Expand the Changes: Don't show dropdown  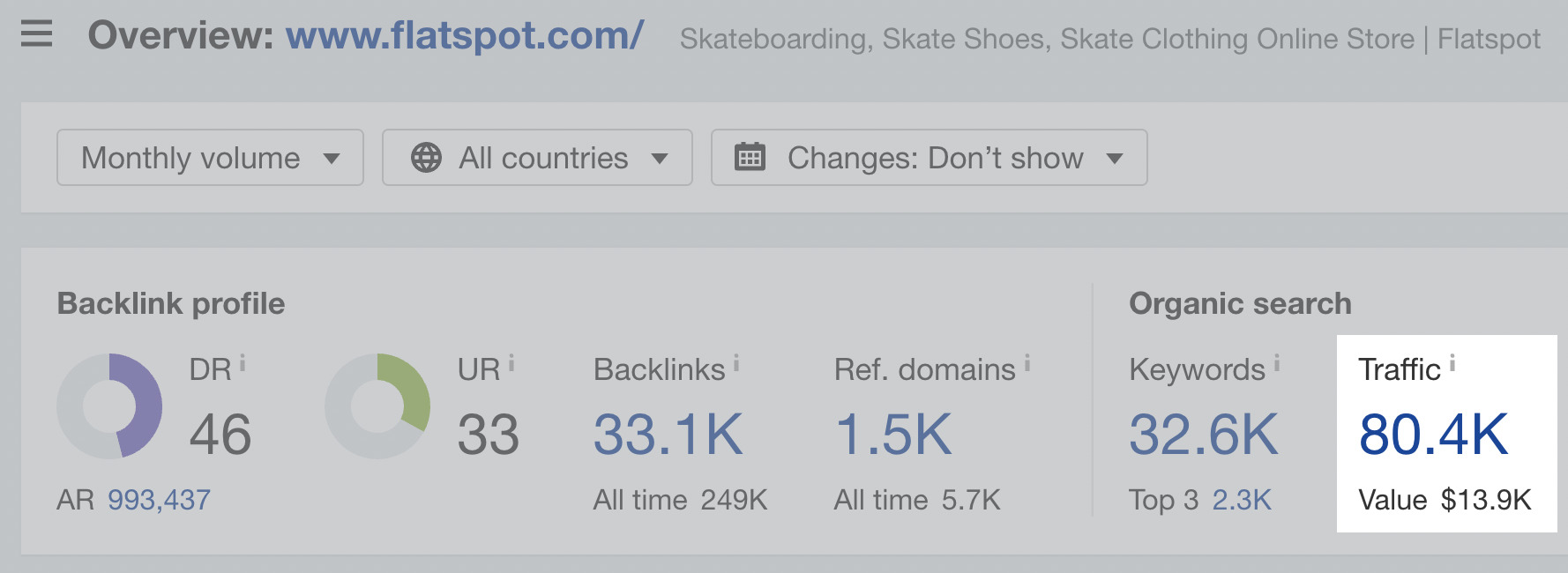tap(929, 158)
